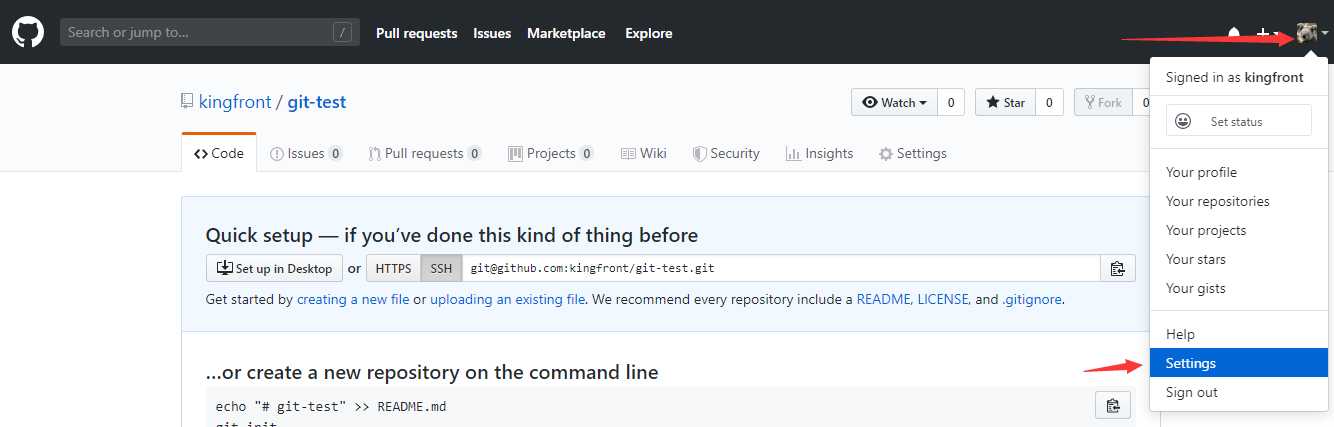The image size is (1334, 427).
Task: Switch to the repository Pull requests tab
Action: (x=425, y=153)
